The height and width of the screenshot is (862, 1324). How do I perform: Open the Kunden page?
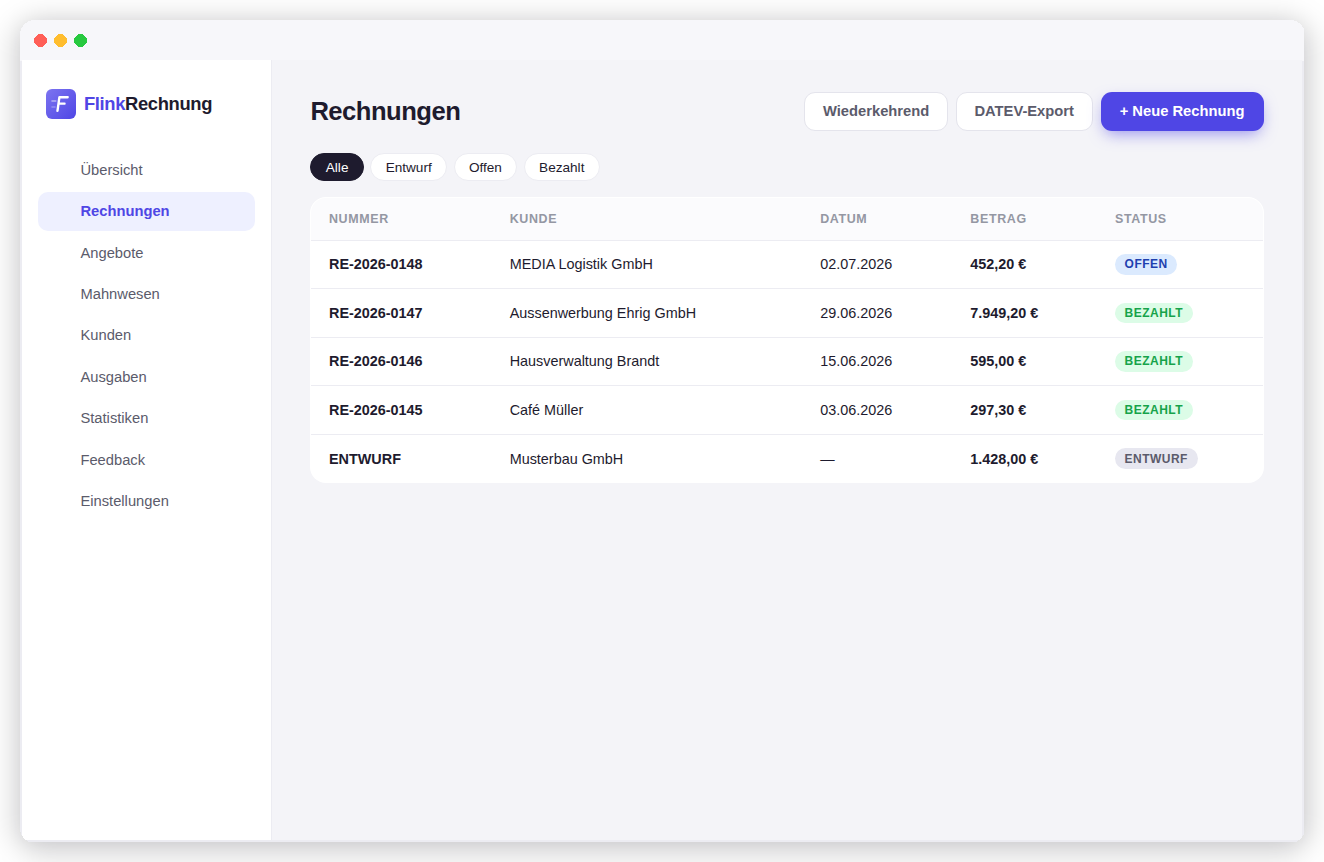coord(146,335)
